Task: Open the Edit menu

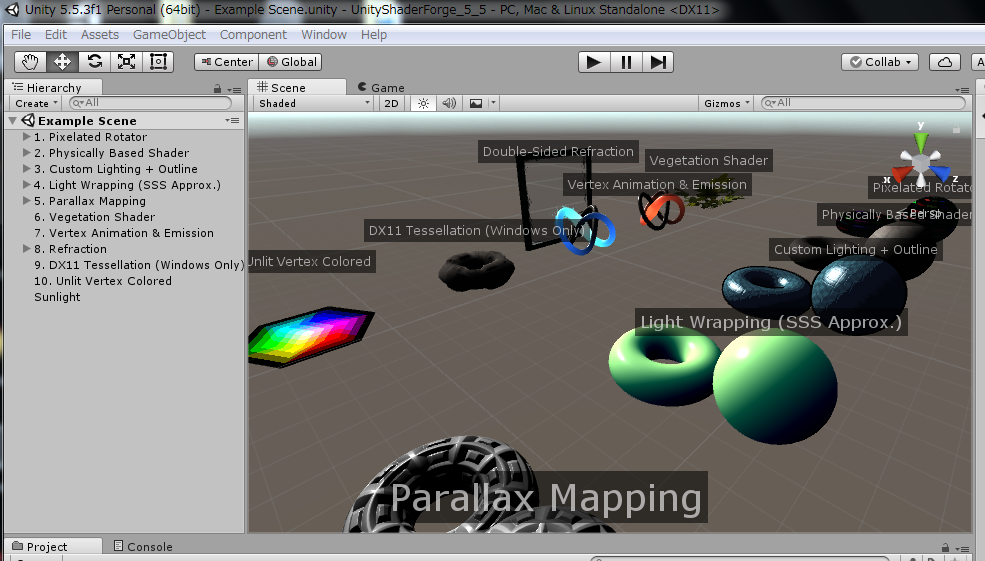Action: (55, 35)
